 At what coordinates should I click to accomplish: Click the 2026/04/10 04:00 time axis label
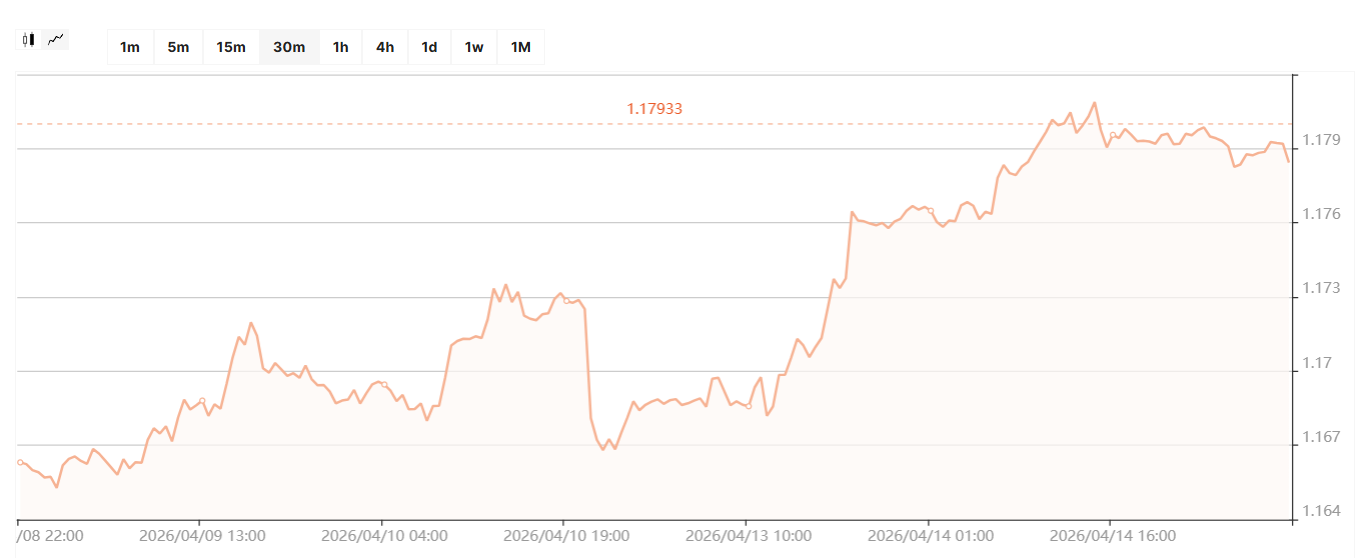tap(384, 535)
